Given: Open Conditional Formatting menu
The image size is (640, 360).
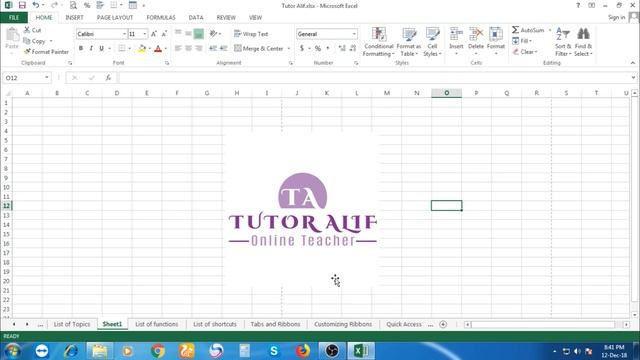Looking at the screenshot, I should pyautogui.click(x=378, y=42).
